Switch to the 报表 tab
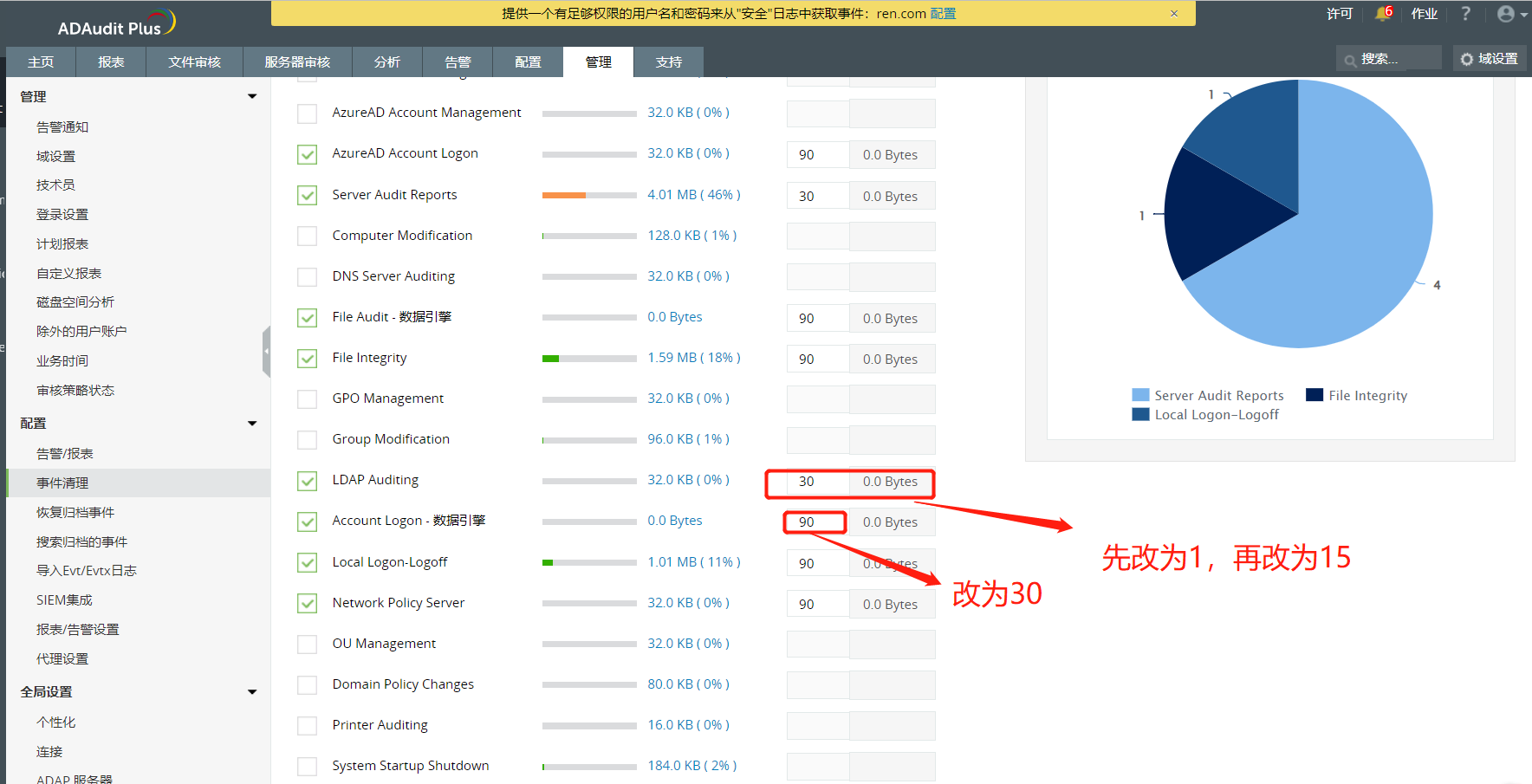The image size is (1532, 784). coord(111,62)
